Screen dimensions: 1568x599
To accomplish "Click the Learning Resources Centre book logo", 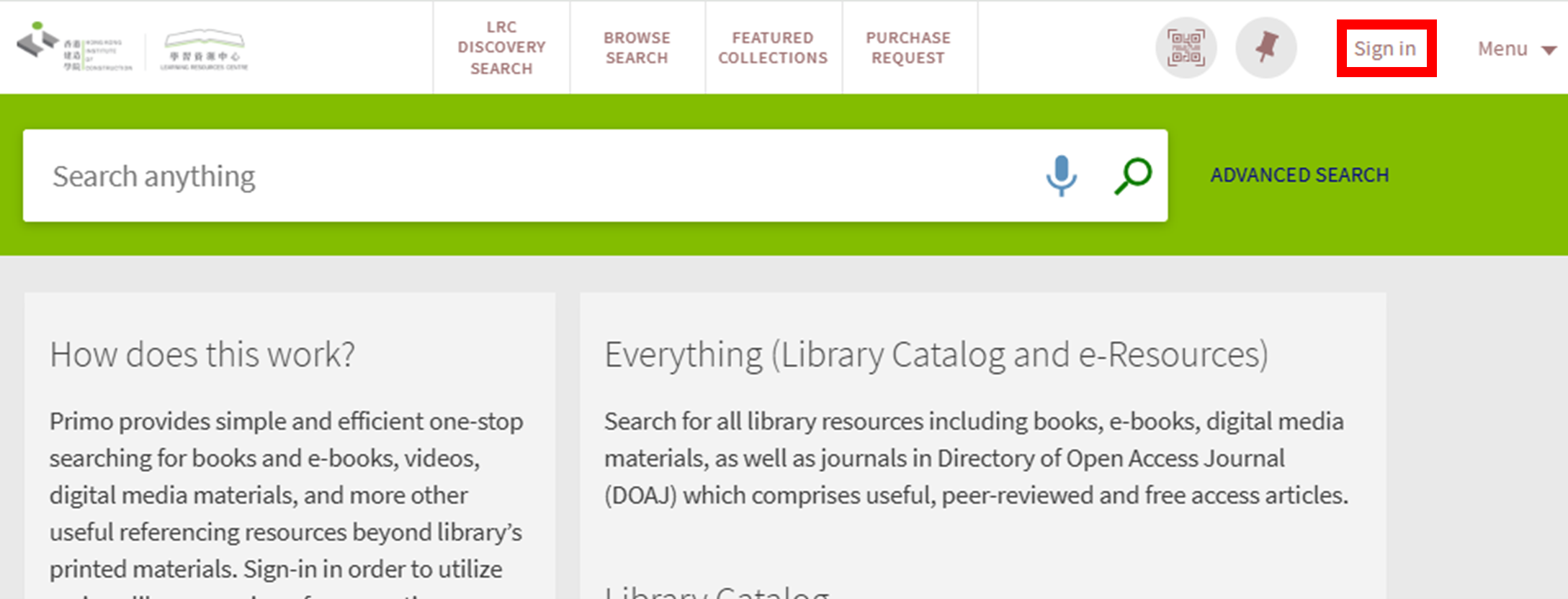I will point(204,49).
